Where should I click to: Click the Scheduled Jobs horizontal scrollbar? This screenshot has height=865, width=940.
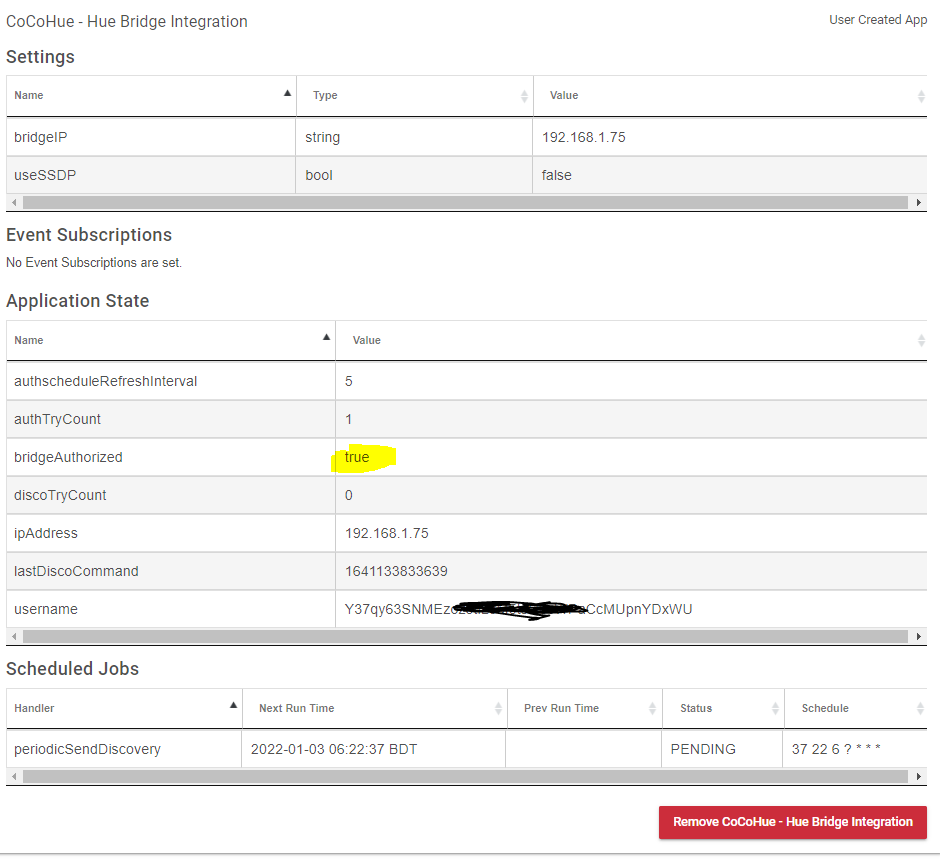465,777
